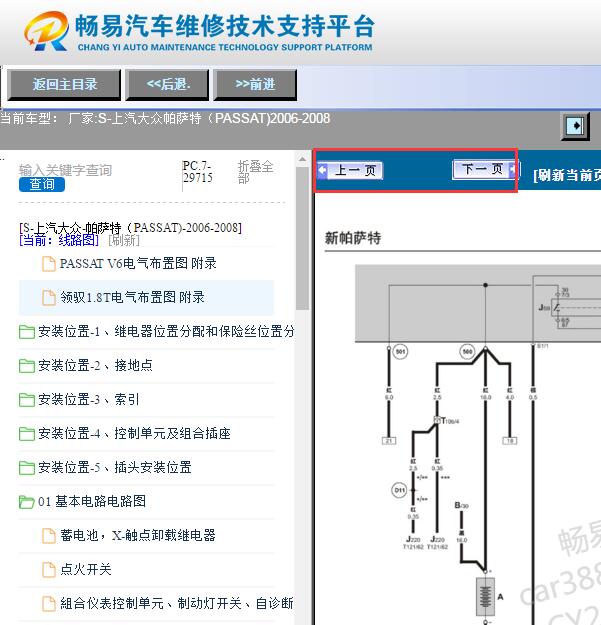Open 組合仪表控制单元、制动灯开关 diagram

tap(177, 603)
